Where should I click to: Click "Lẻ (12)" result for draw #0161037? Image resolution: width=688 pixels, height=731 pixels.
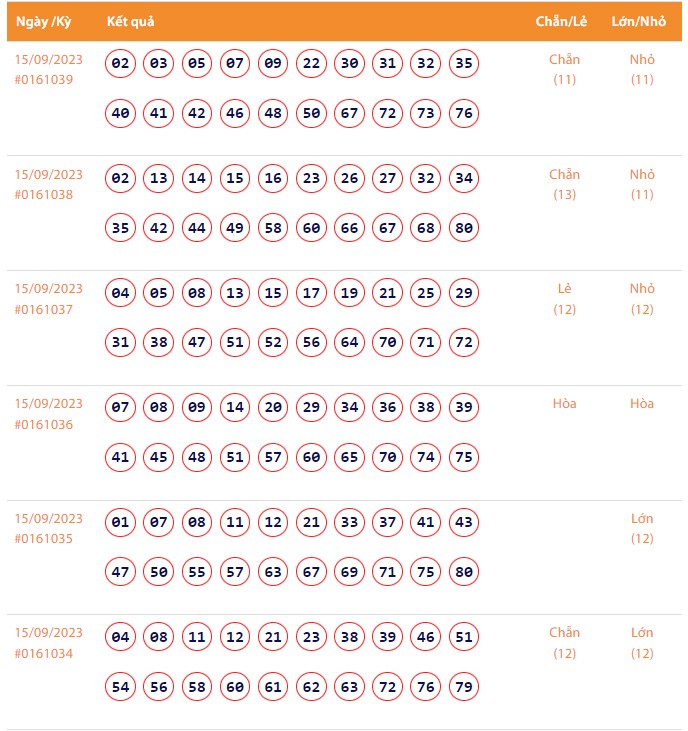(x=564, y=299)
